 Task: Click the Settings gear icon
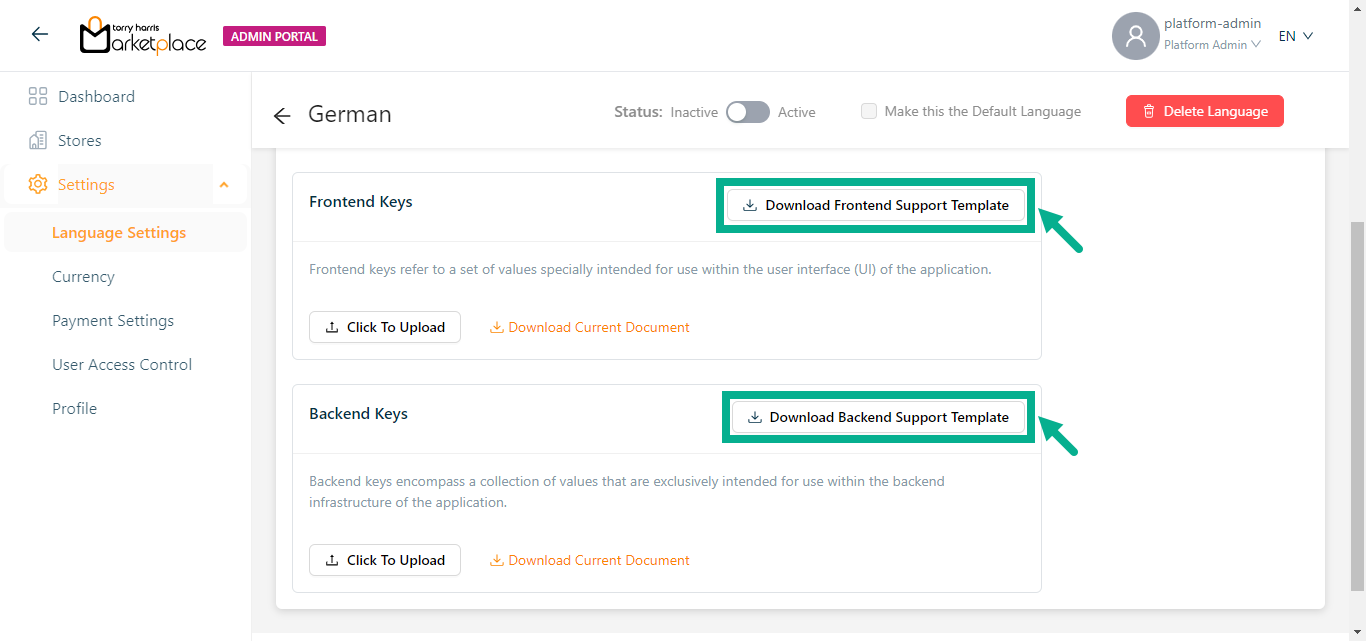click(38, 185)
